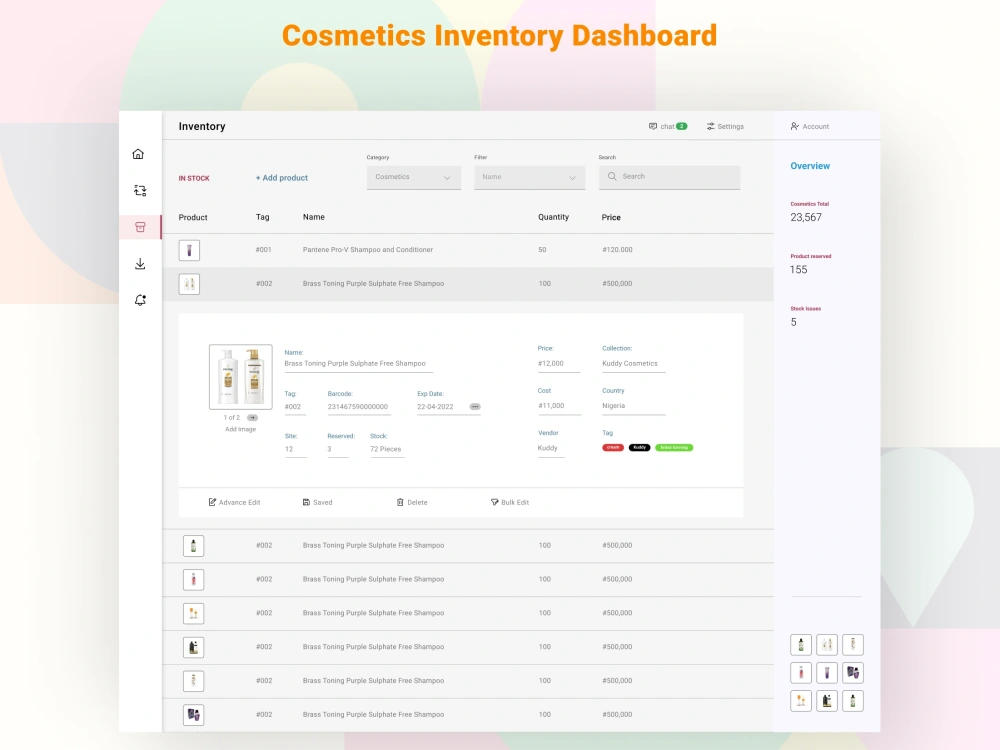Click the Search input field
The width and height of the screenshot is (1000, 750).
(x=669, y=177)
